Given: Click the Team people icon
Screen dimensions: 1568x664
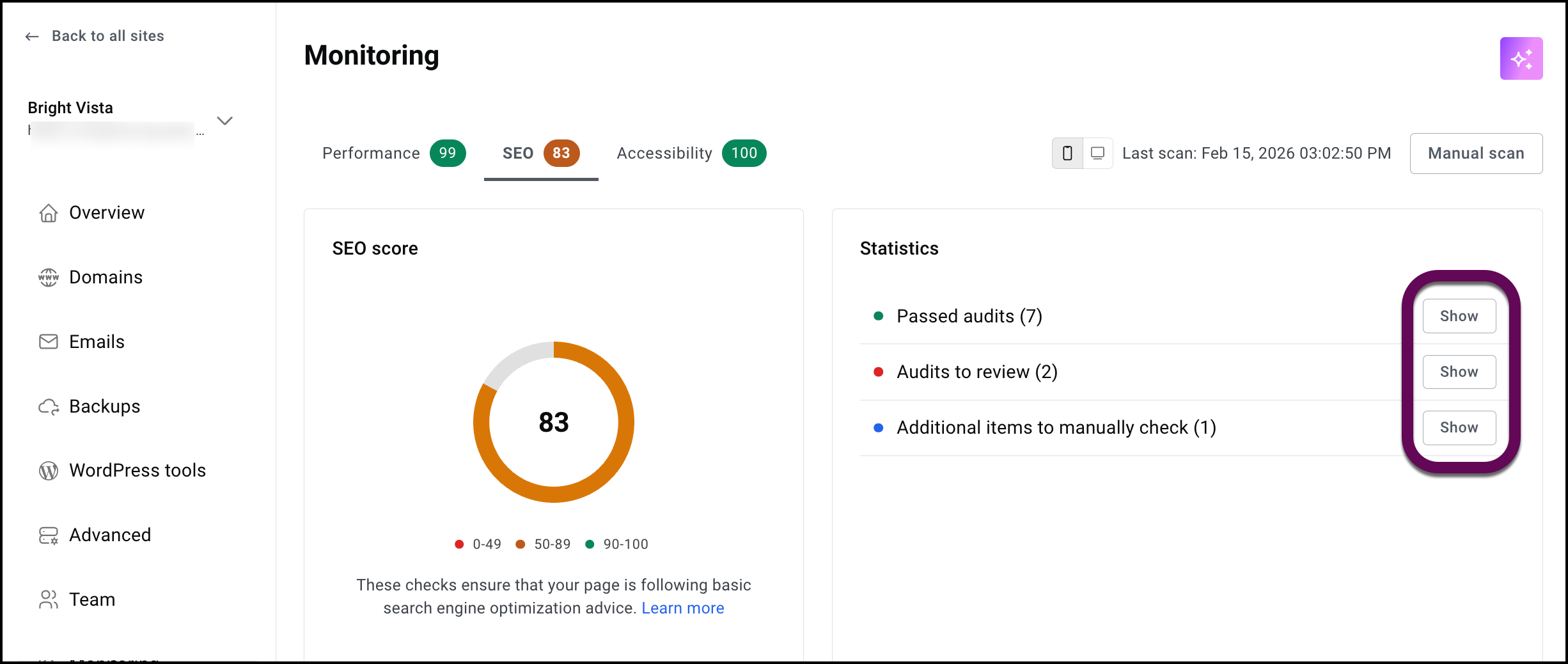Looking at the screenshot, I should [49, 599].
